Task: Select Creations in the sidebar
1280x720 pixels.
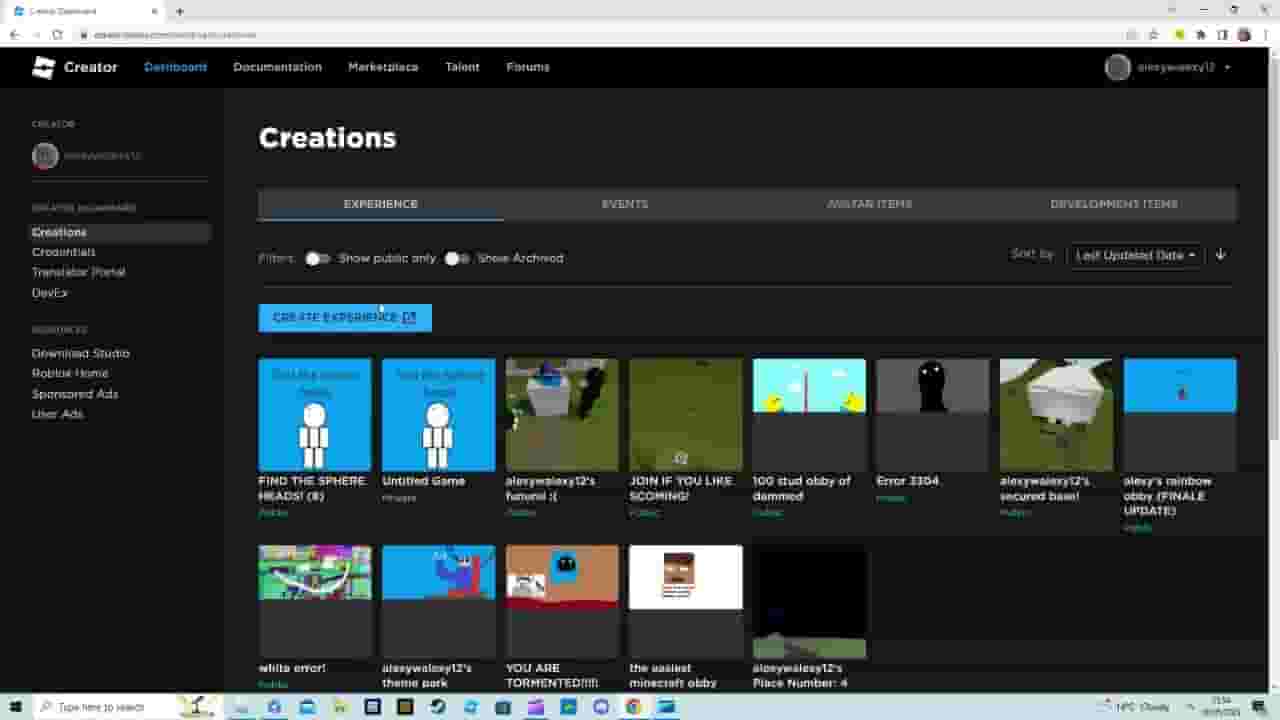Action: coord(120,232)
